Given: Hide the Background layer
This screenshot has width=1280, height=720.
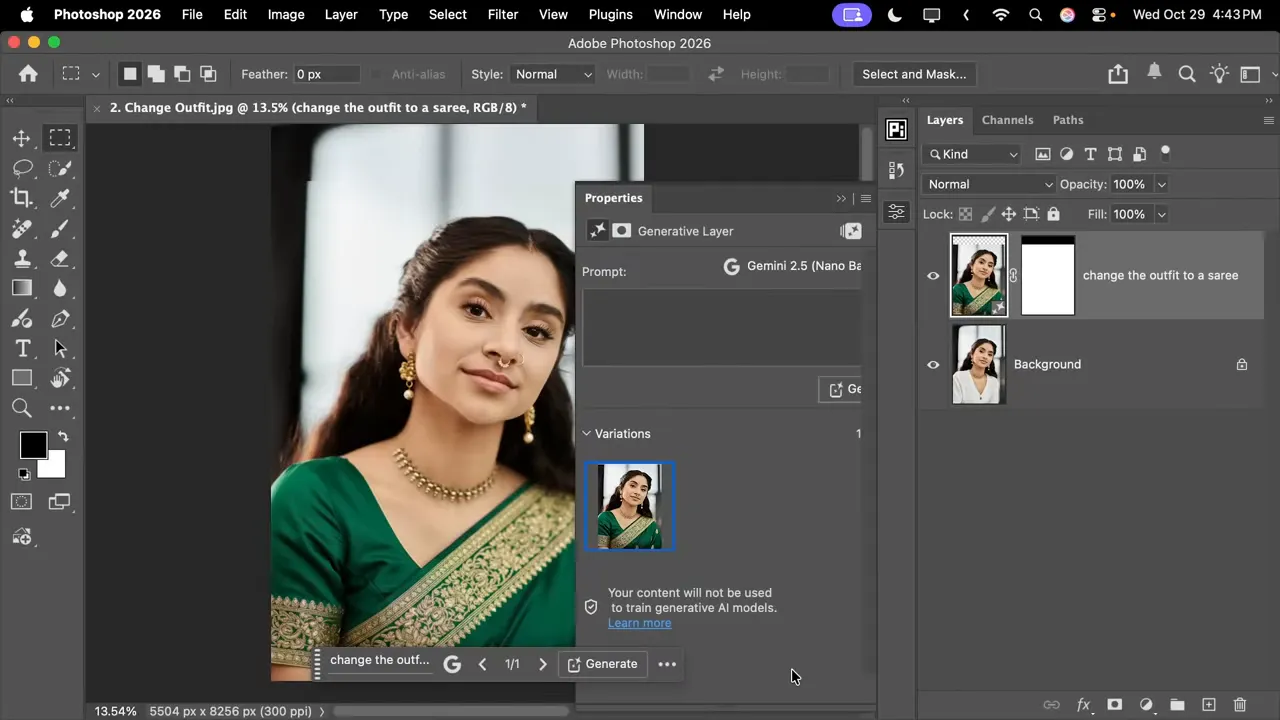Looking at the screenshot, I should [x=932, y=364].
